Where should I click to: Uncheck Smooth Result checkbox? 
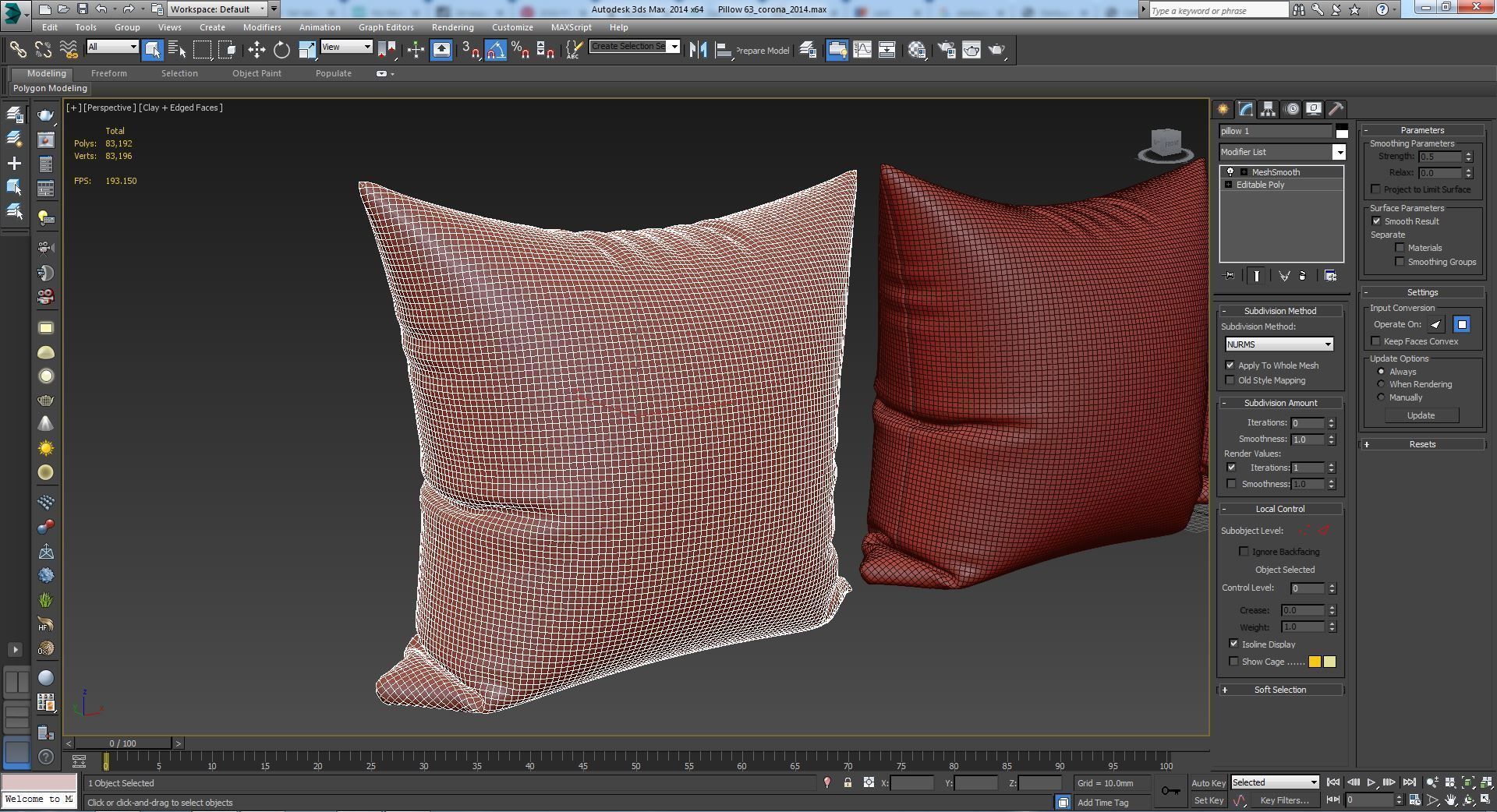click(1376, 221)
